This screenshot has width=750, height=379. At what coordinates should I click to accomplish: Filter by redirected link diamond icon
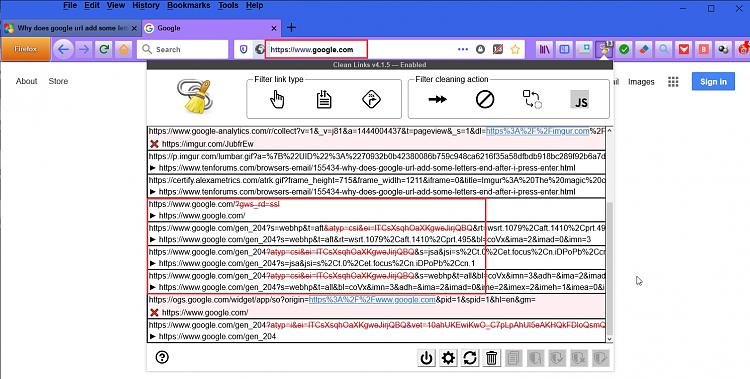372,100
